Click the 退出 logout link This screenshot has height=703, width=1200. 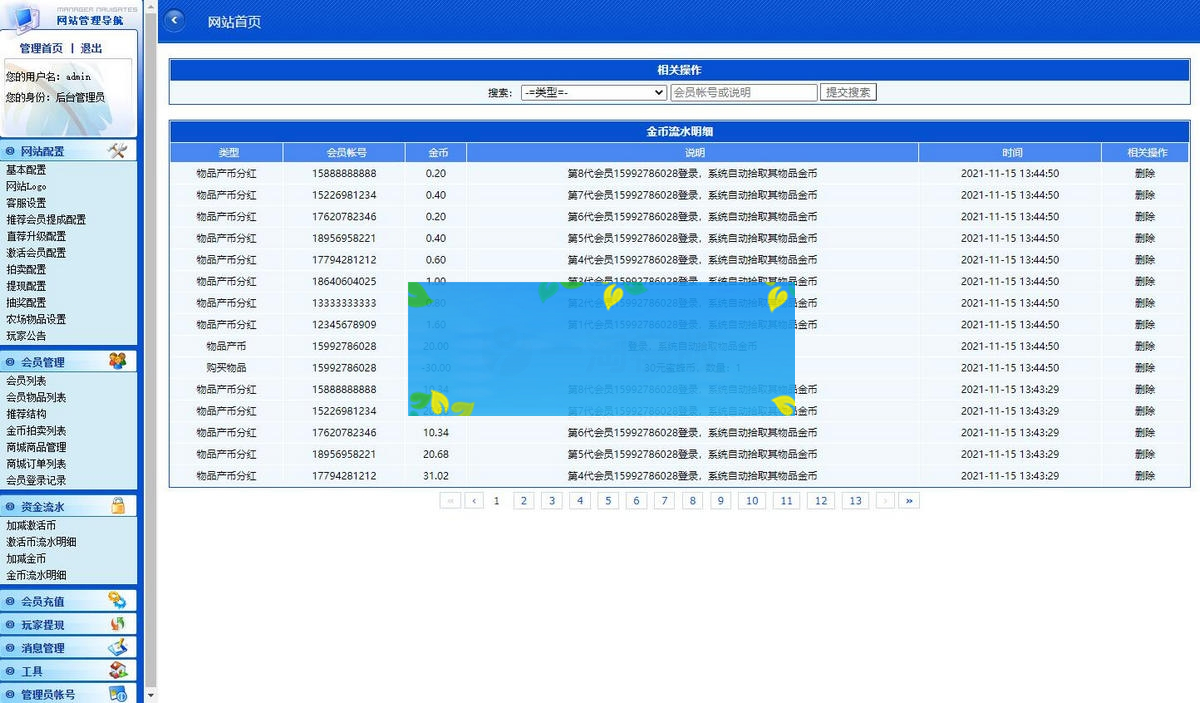pos(91,48)
